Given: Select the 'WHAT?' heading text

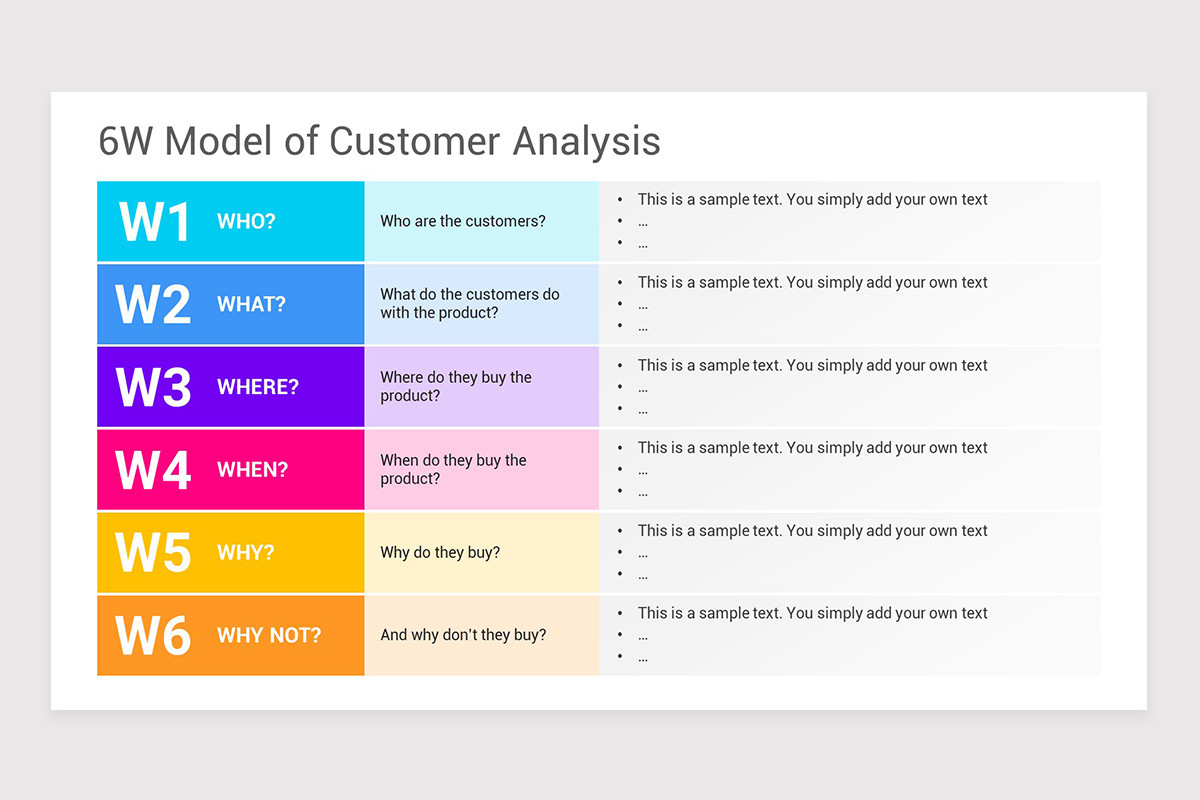Looking at the screenshot, I should pyautogui.click(x=251, y=304).
